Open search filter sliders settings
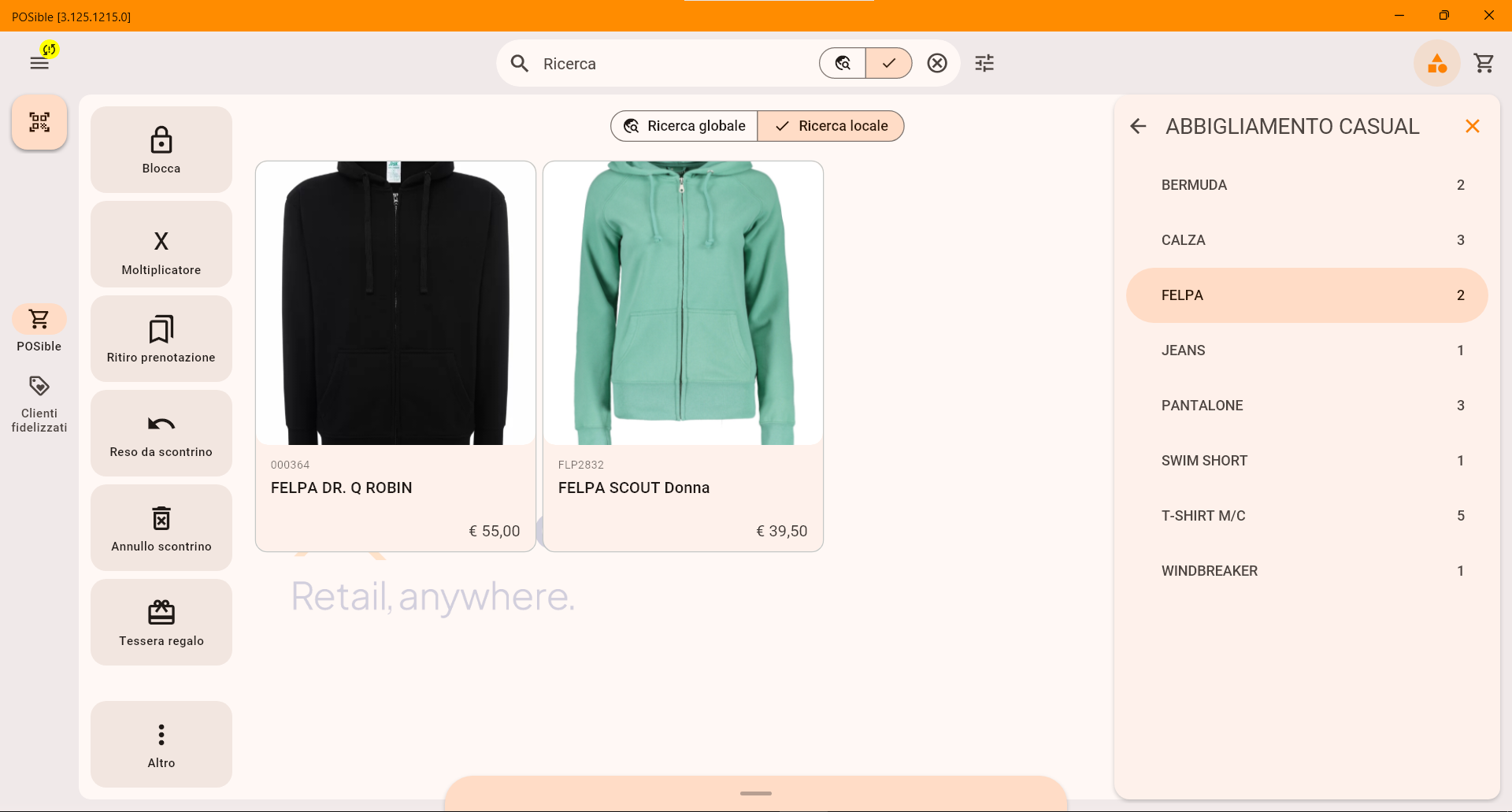Image resolution: width=1512 pixels, height=812 pixels. point(984,63)
